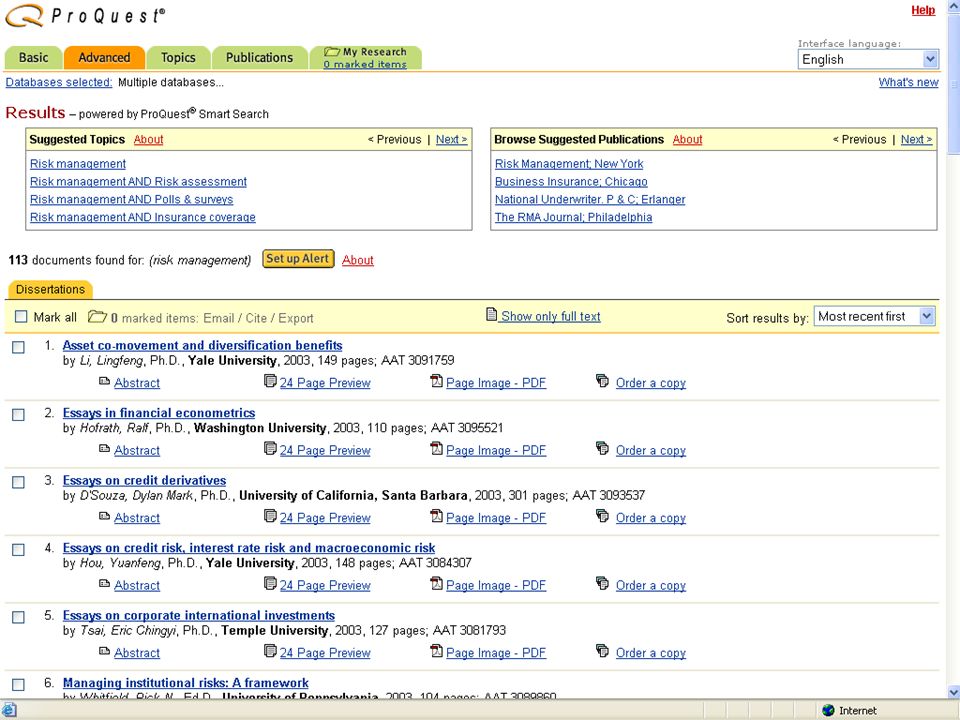Screen dimensions: 960x720
Task: Click the ProQuest logo
Action: point(84,15)
